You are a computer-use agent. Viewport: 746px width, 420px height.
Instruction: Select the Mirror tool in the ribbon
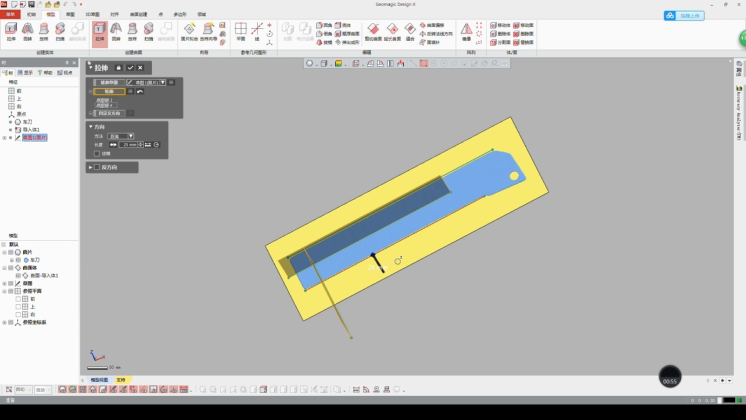[x=466, y=31]
